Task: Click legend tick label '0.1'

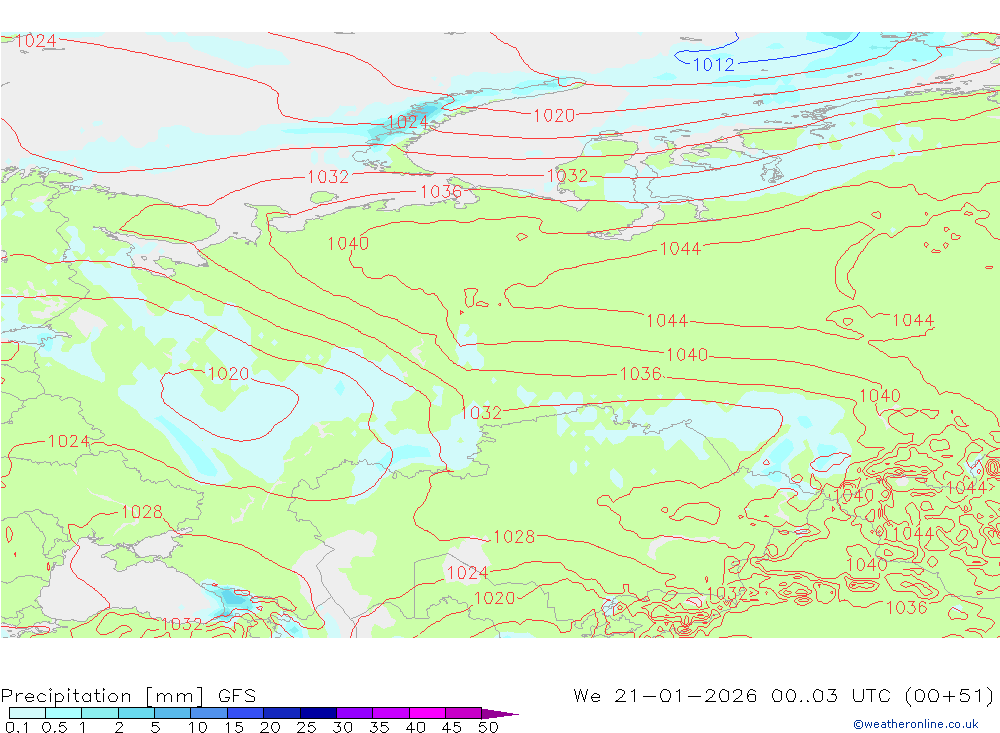Action: pyautogui.click(x=17, y=727)
